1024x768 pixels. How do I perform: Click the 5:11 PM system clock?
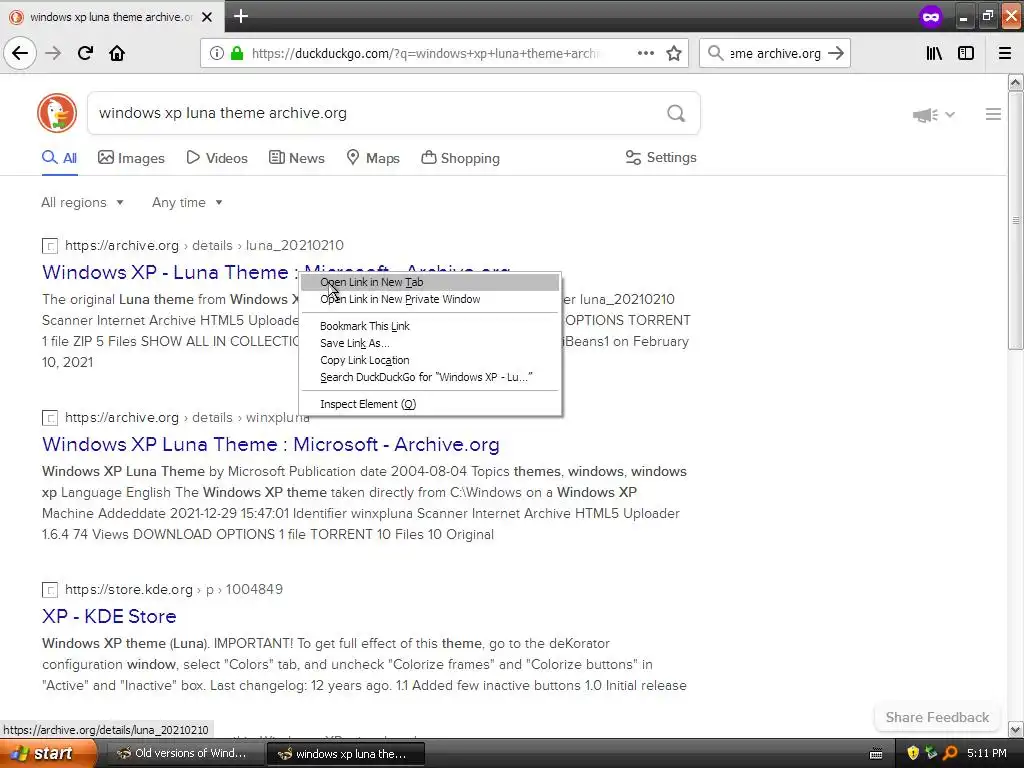987,753
